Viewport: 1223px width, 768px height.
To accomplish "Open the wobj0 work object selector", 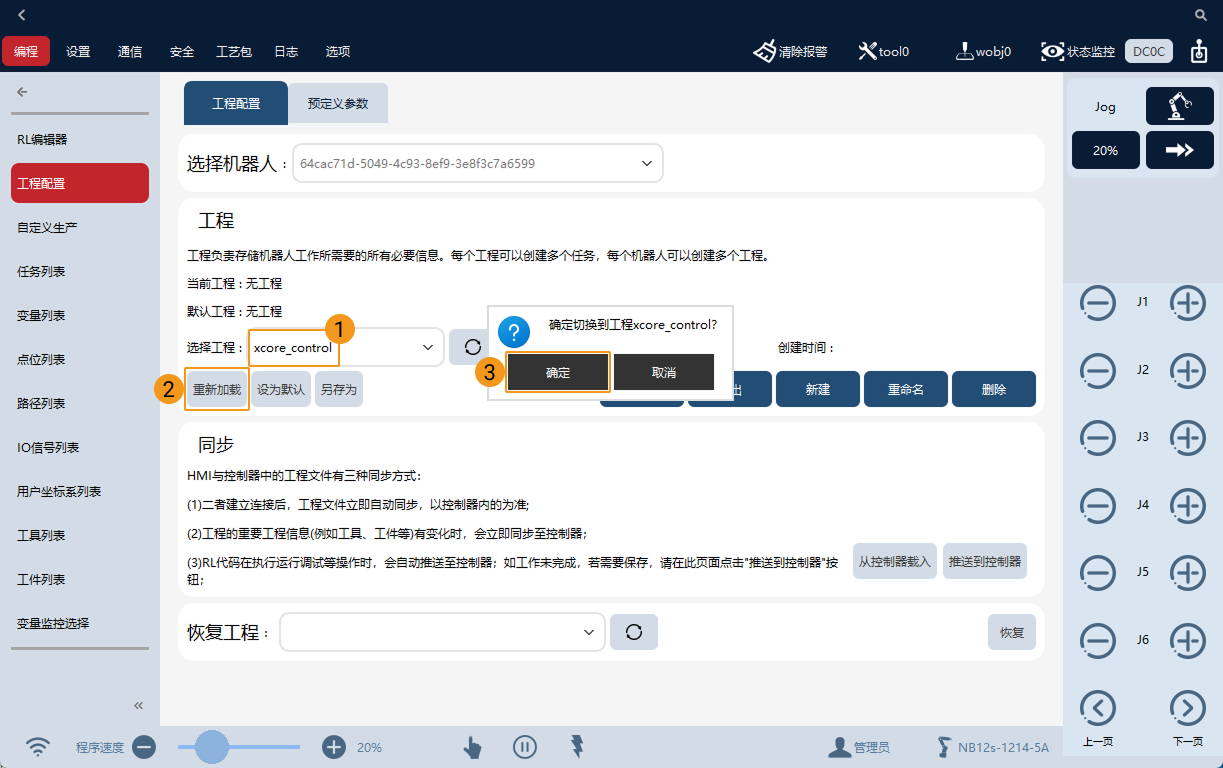I will 983,51.
